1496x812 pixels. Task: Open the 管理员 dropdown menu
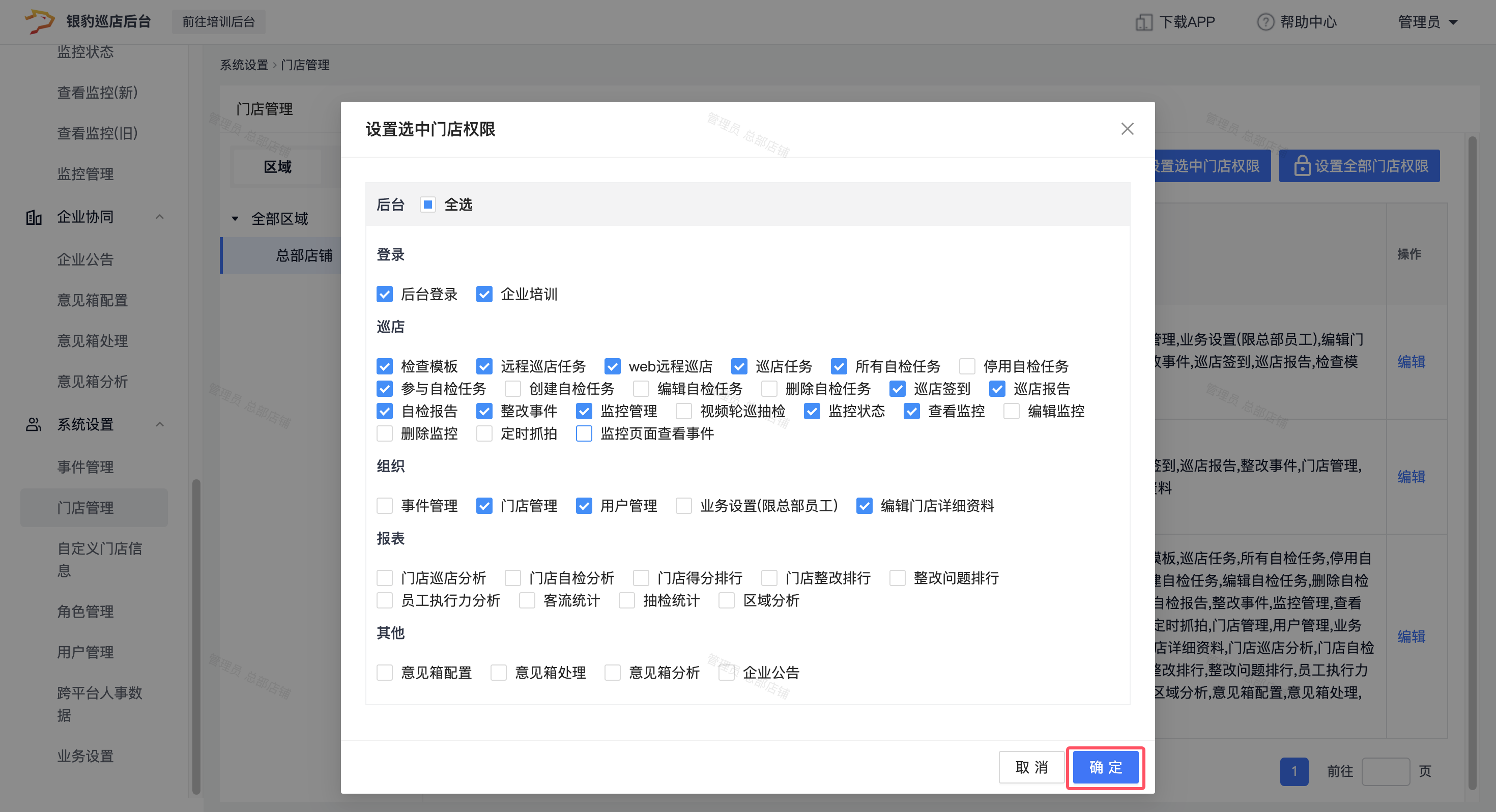coord(1427,22)
